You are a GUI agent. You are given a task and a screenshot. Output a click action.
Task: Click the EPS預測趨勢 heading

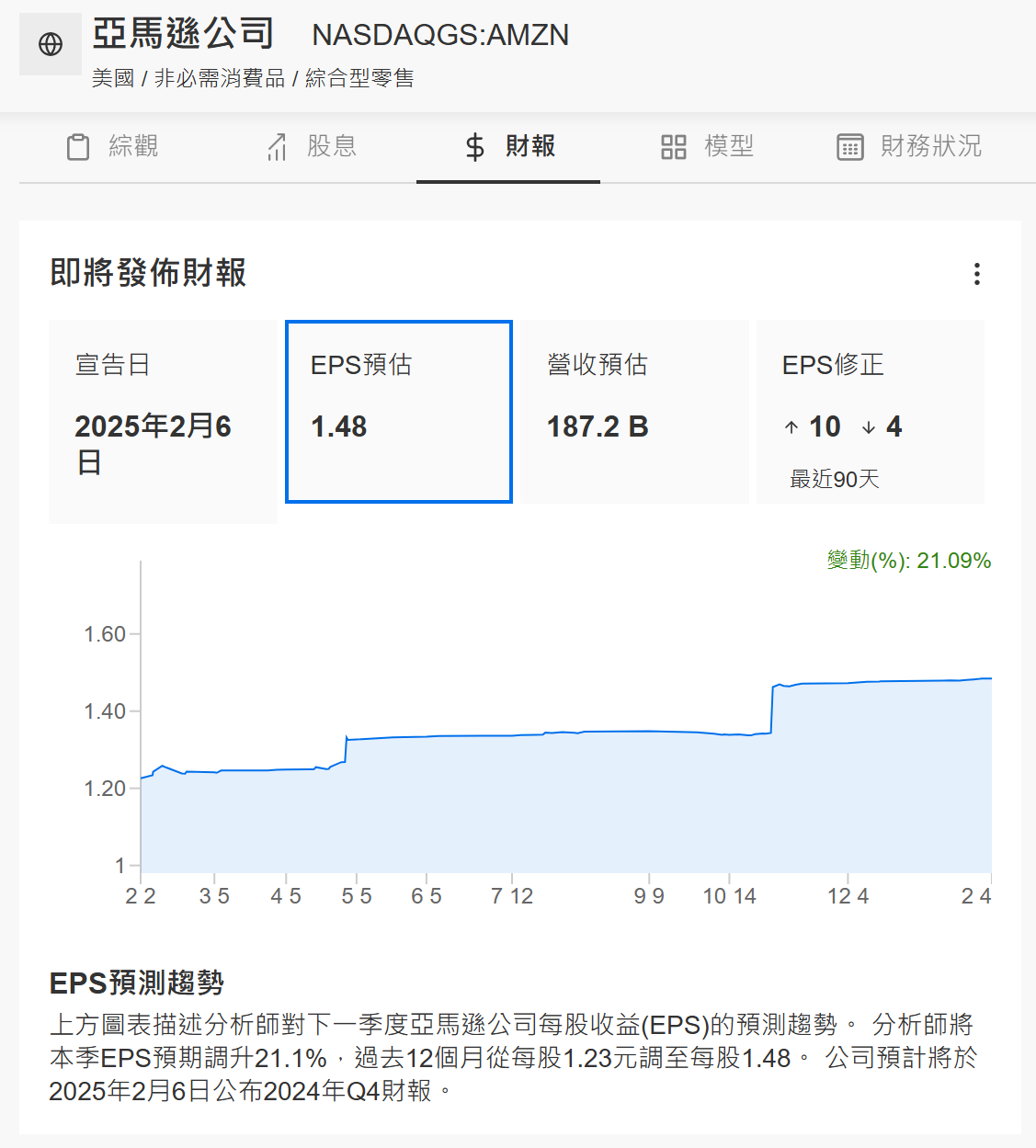click(x=137, y=983)
